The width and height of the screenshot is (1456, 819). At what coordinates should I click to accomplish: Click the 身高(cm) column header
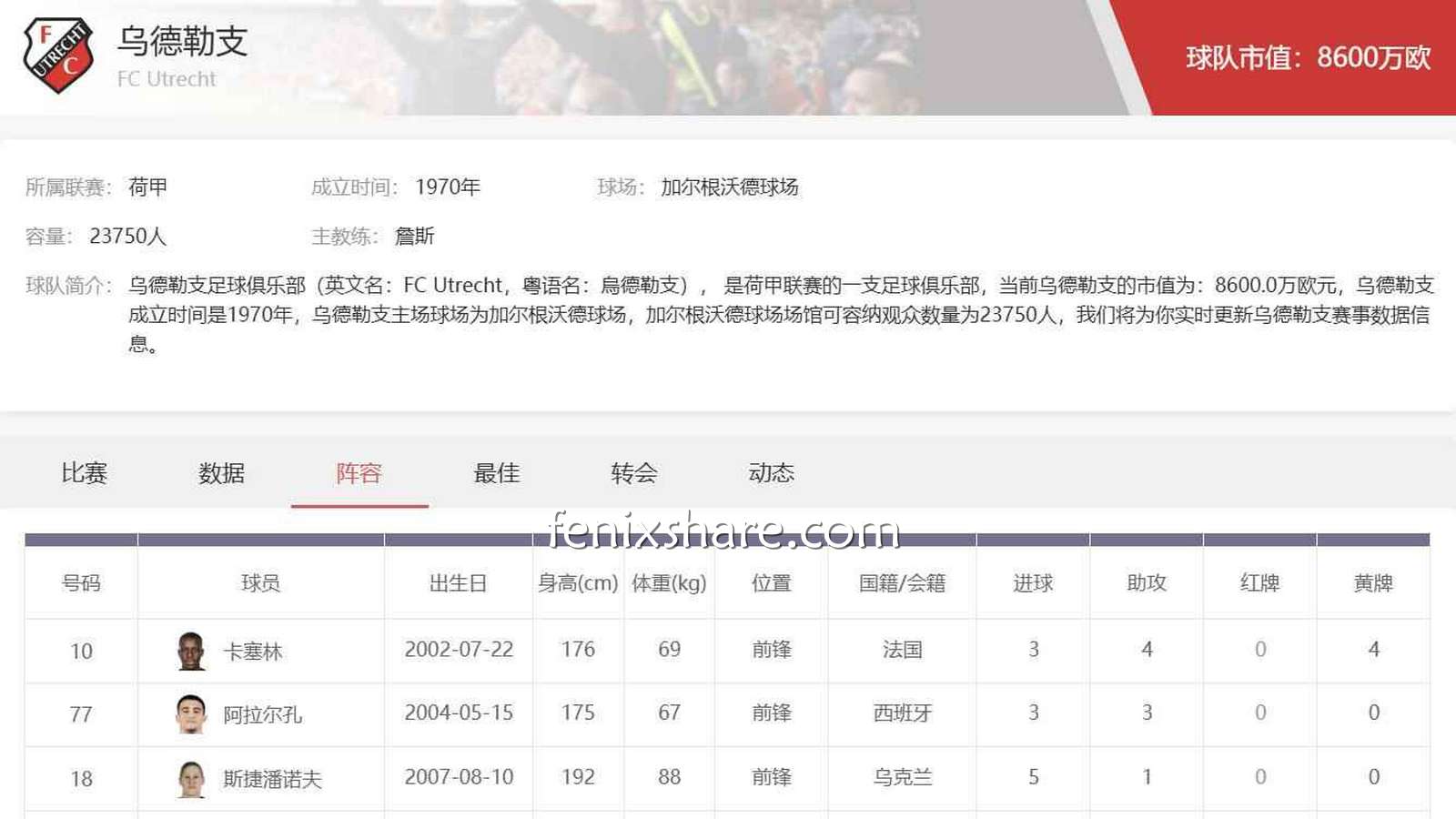tap(578, 583)
